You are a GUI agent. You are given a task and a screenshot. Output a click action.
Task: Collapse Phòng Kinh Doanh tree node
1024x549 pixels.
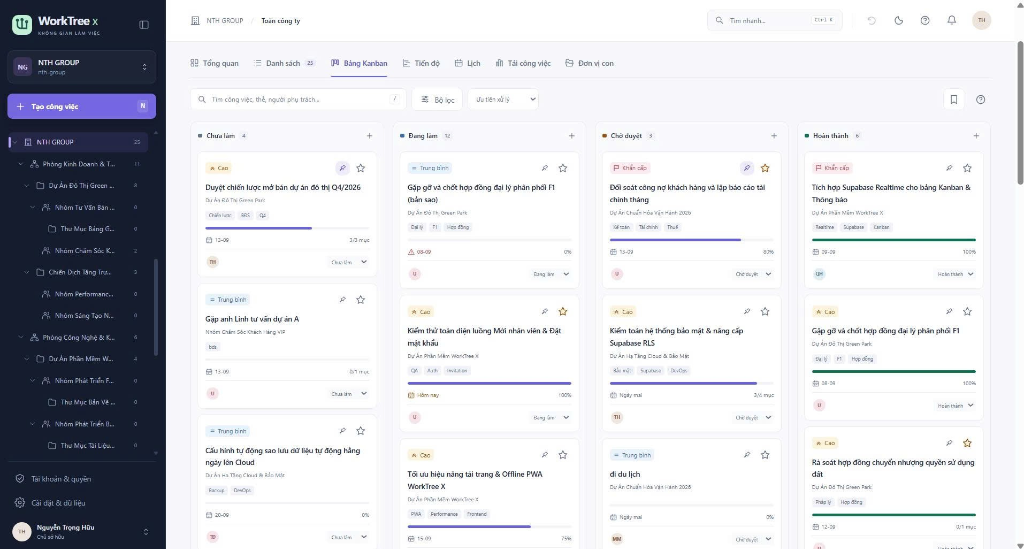[21, 164]
